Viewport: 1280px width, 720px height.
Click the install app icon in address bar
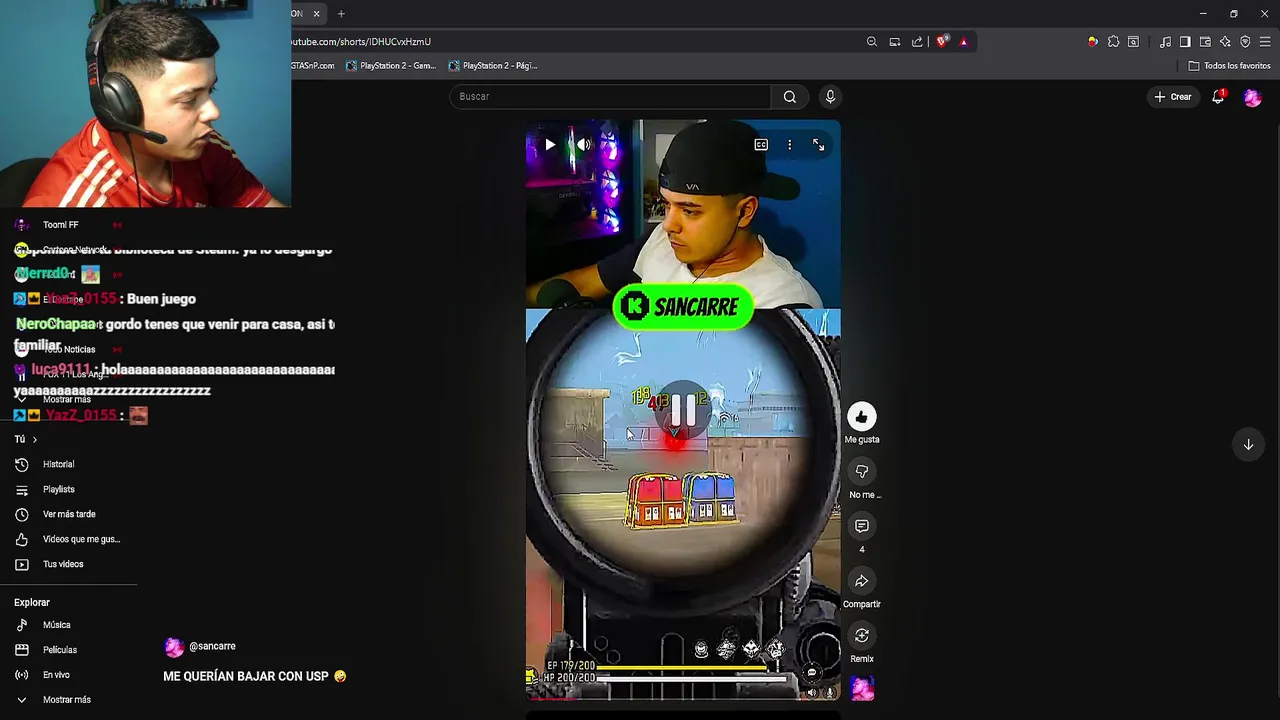(895, 42)
